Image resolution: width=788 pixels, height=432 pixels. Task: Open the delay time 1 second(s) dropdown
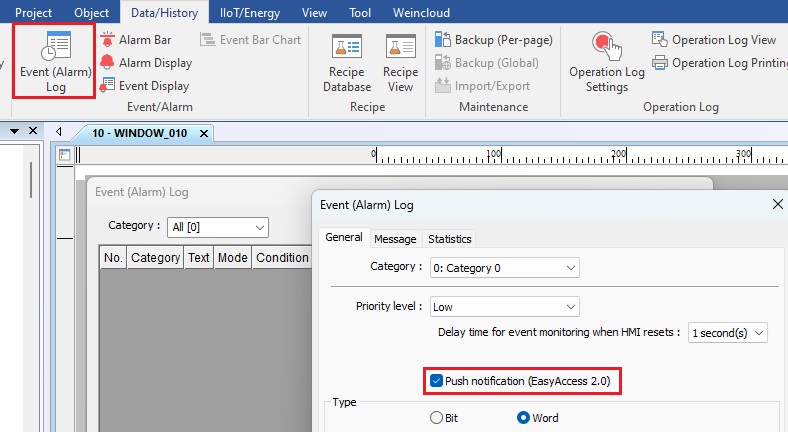tap(727, 333)
